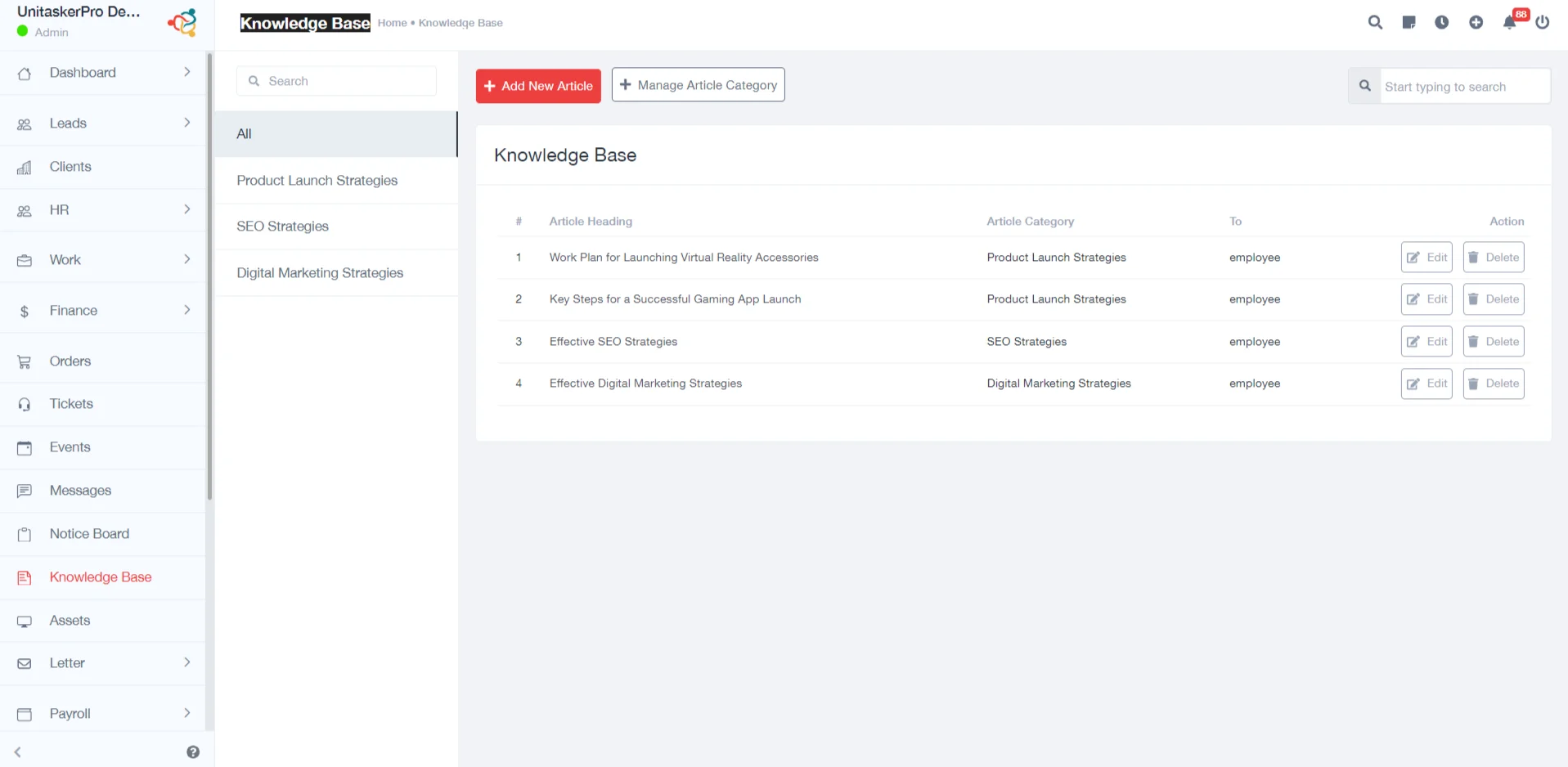
Task: Click the Article Category column header
Action: (1030, 222)
